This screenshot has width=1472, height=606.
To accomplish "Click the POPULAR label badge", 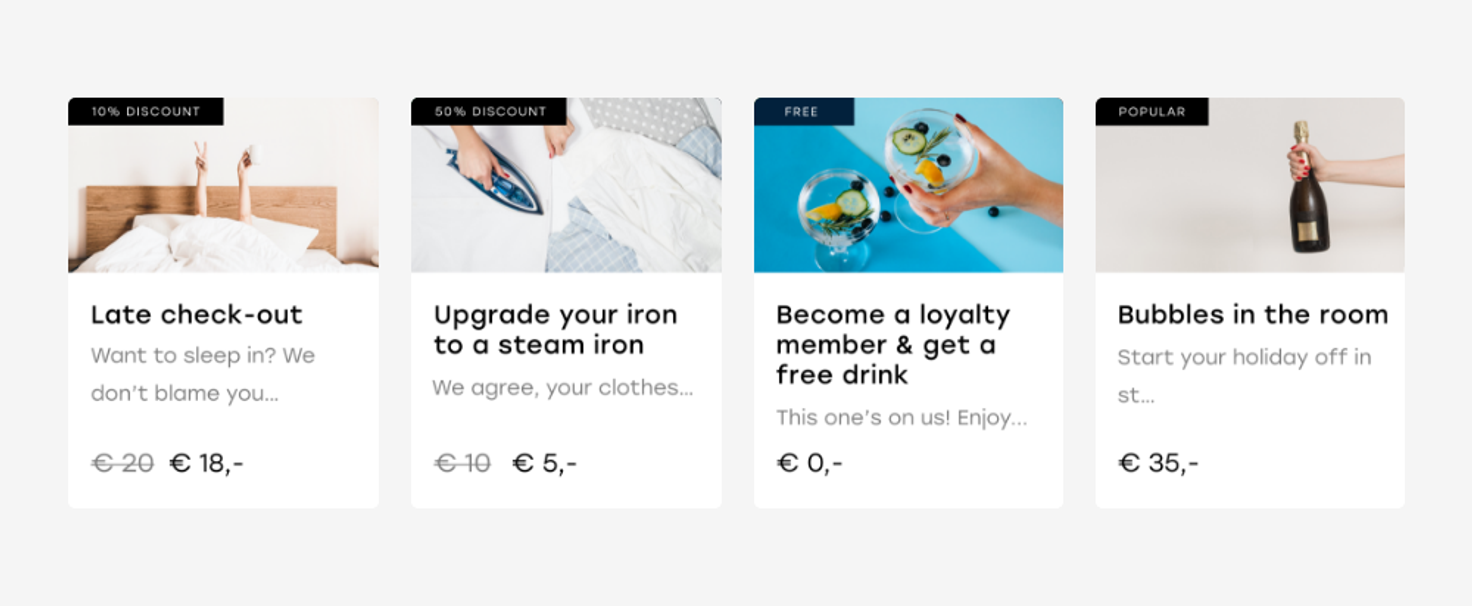I will (x=1152, y=112).
